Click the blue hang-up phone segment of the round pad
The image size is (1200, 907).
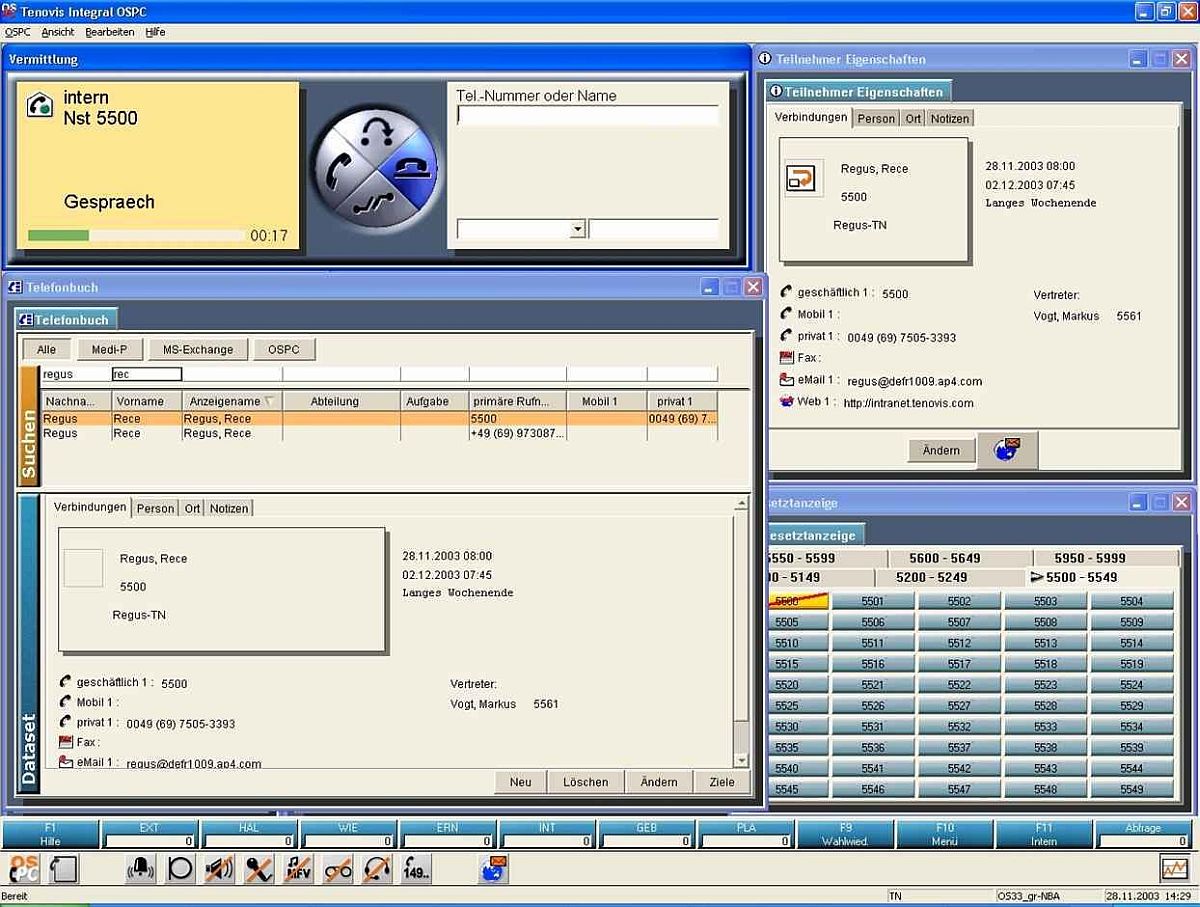coord(413,166)
